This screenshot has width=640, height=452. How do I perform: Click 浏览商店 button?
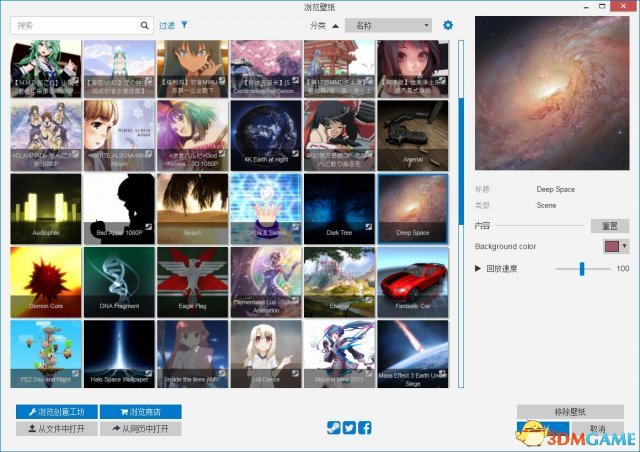click(140, 412)
